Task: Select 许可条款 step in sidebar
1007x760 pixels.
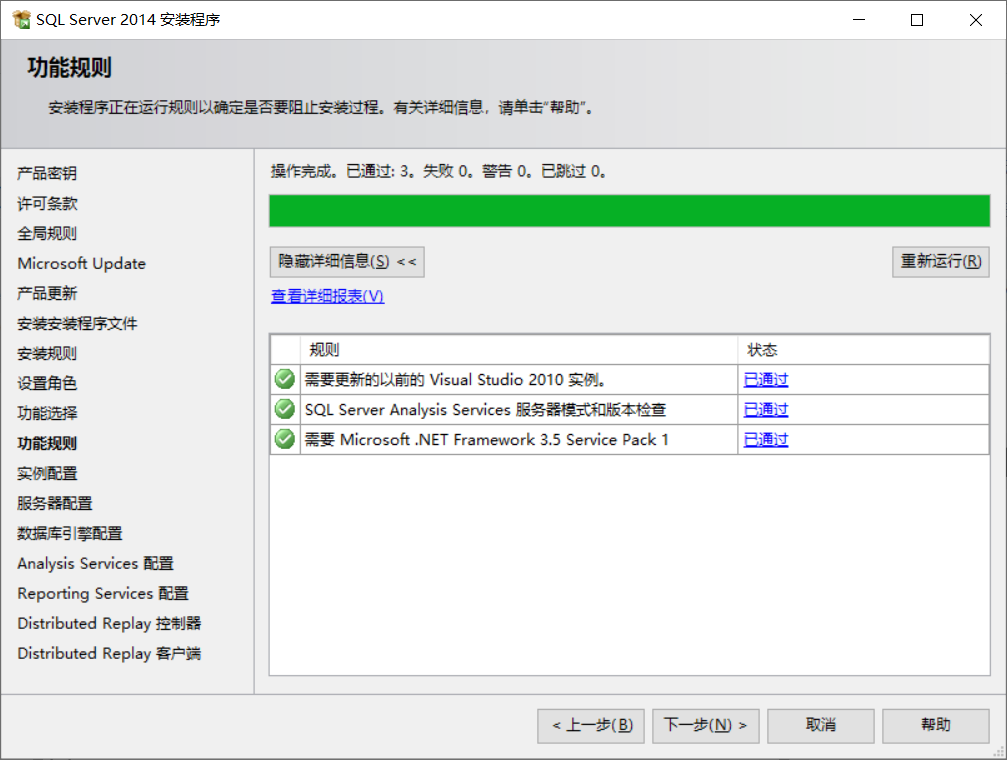Action: [x=47, y=204]
